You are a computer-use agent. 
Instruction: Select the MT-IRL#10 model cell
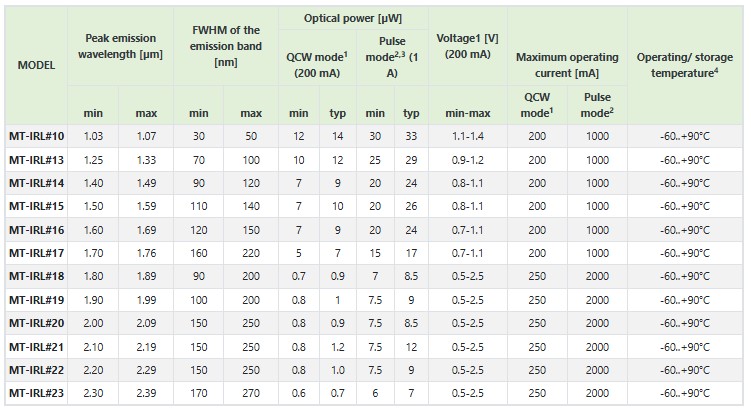[36, 137]
